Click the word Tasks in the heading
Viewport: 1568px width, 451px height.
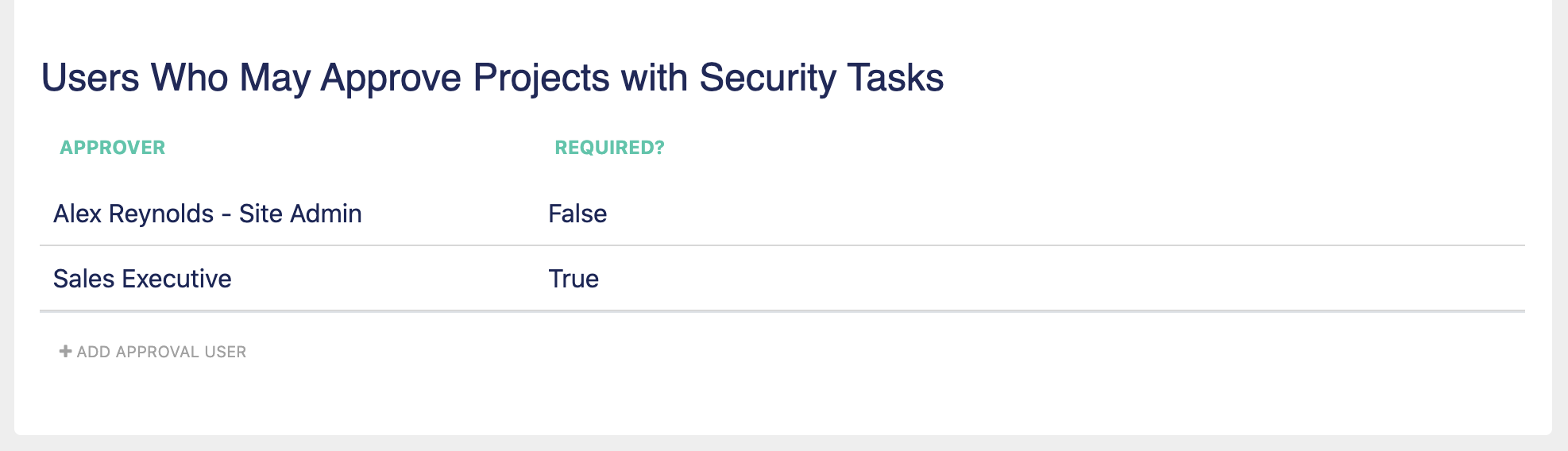point(895,78)
